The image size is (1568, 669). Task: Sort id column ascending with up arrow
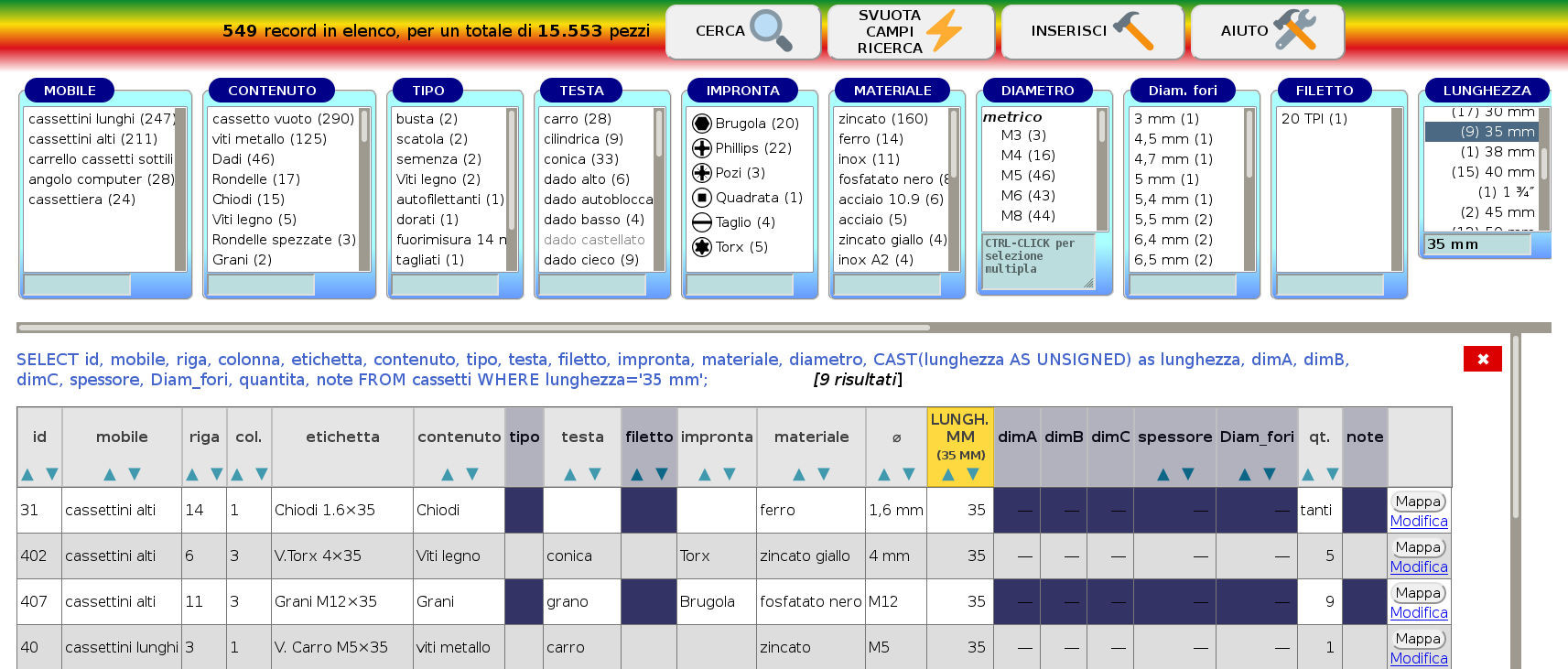(x=27, y=474)
